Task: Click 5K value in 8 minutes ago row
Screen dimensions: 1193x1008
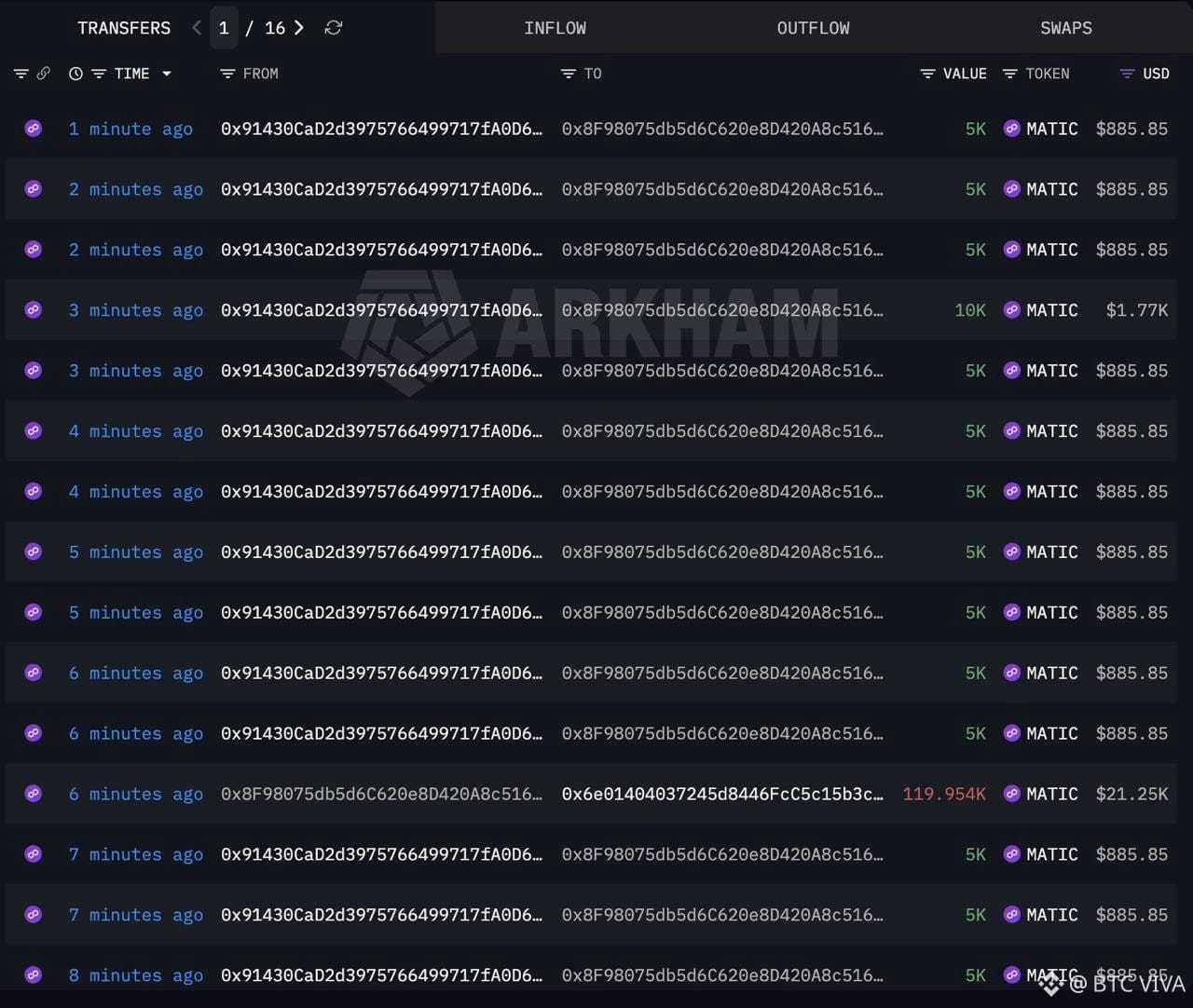Action: [x=976, y=975]
